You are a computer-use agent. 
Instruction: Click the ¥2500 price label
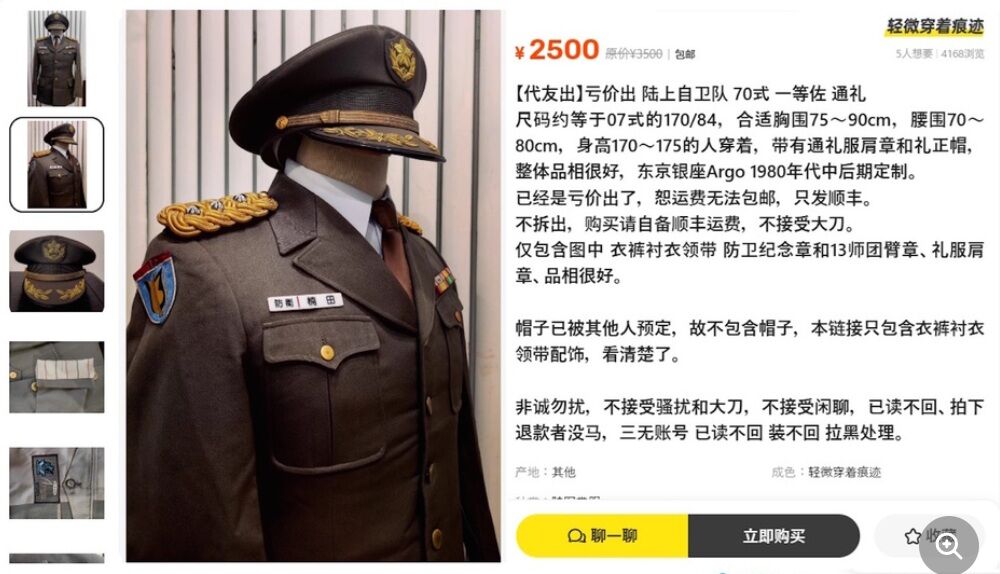coord(557,50)
